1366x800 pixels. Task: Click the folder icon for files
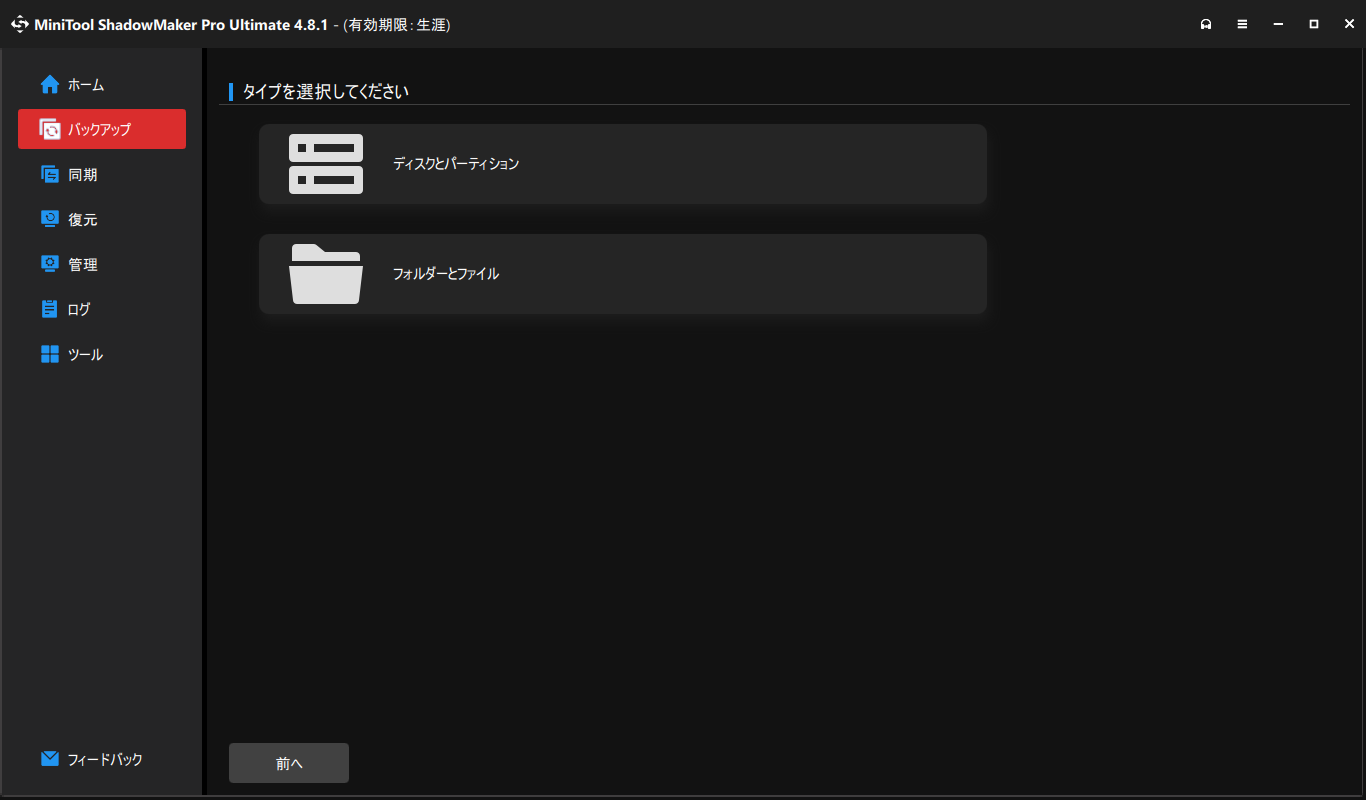click(x=326, y=274)
